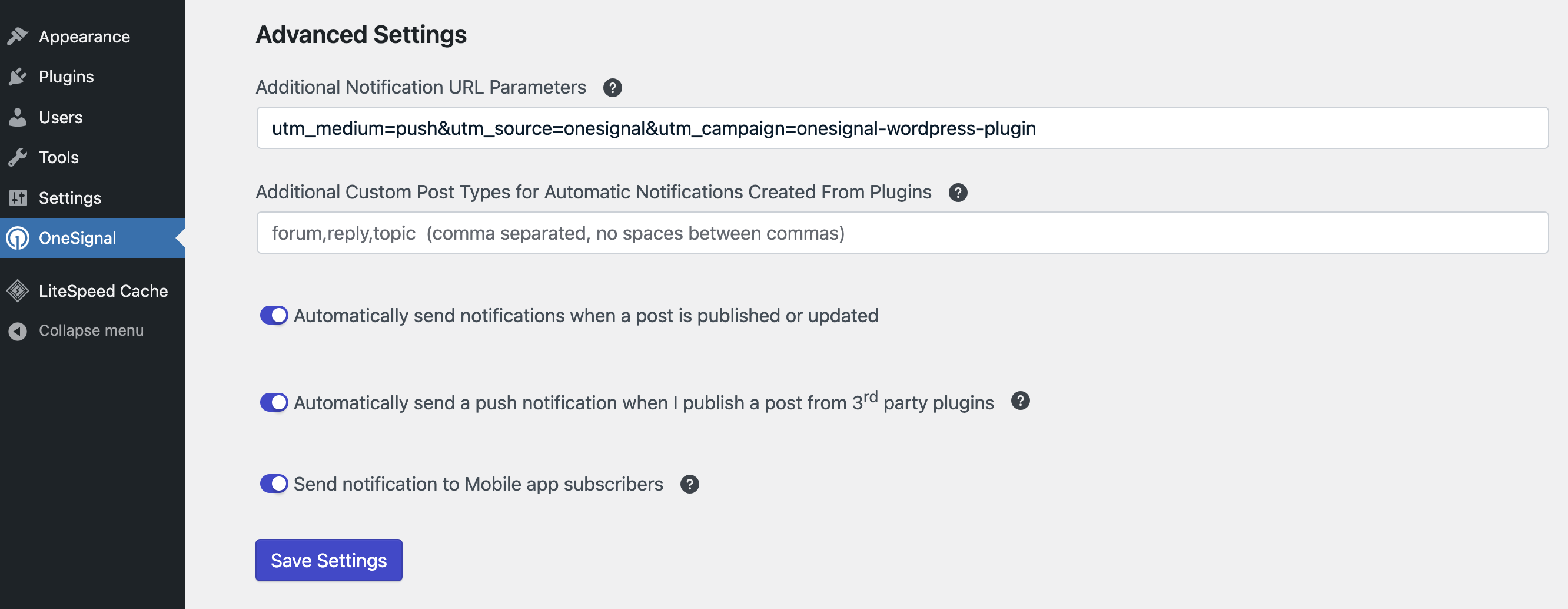Click the OneSignal logo icon
Screen dimensions: 1568x609
pos(18,238)
